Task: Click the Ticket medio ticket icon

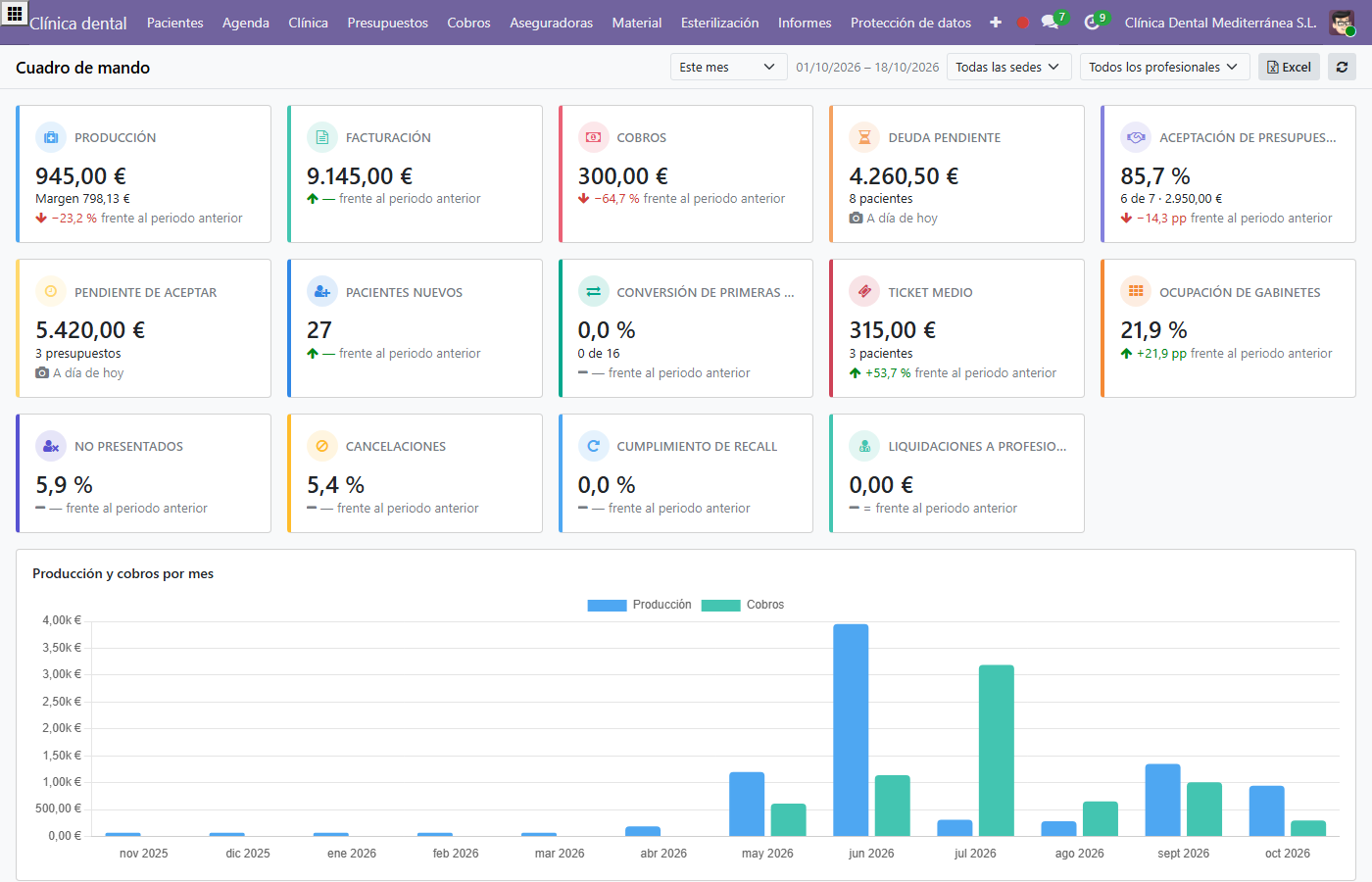Action: point(864,291)
